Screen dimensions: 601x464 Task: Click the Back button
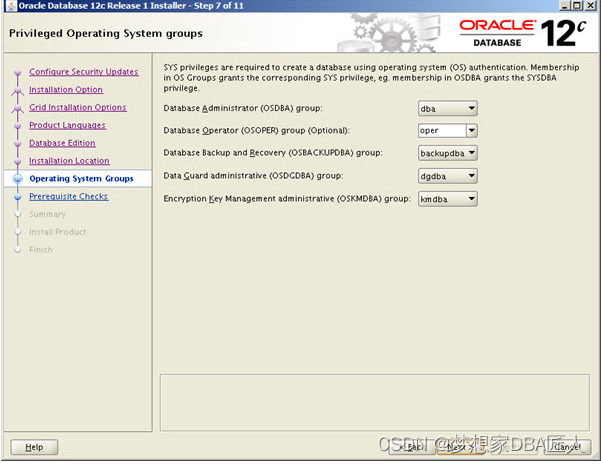[x=413, y=447]
